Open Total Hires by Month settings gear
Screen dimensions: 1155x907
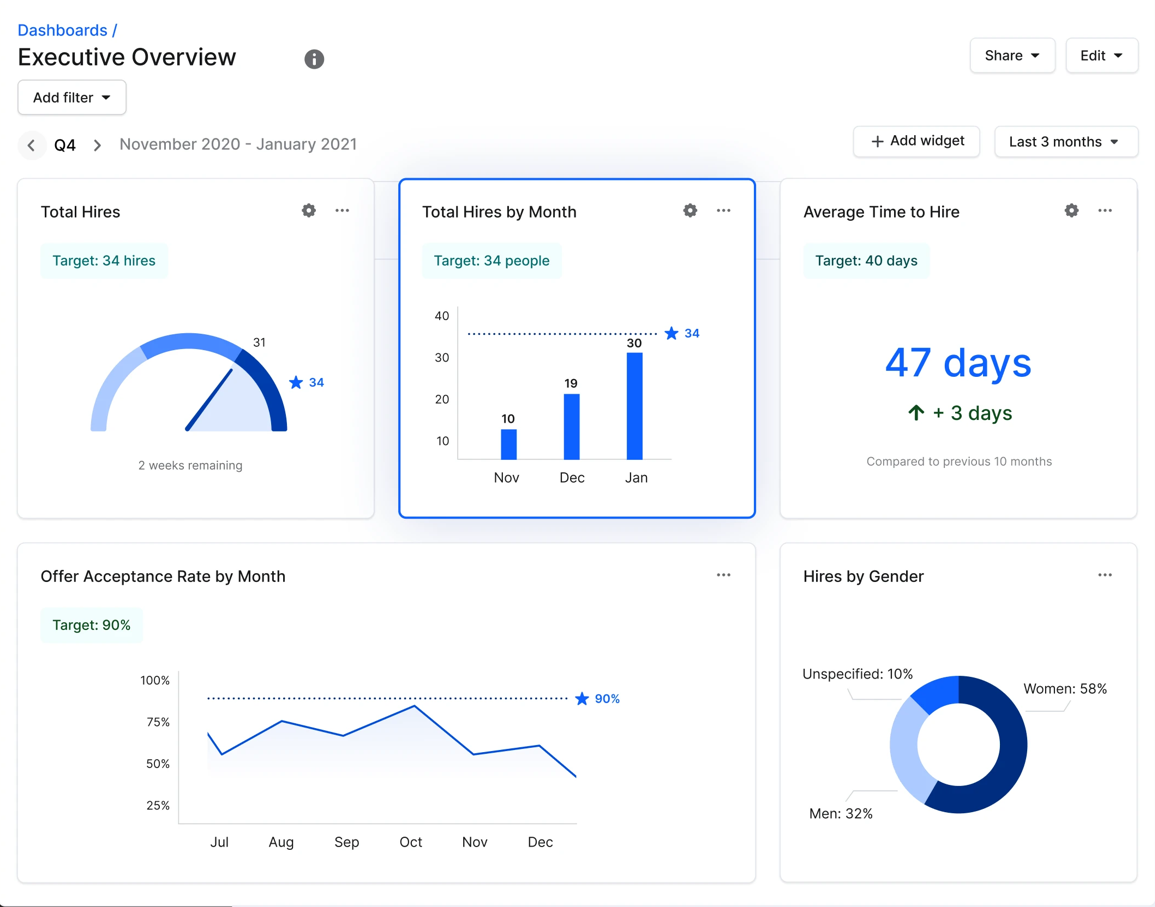click(690, 211)
